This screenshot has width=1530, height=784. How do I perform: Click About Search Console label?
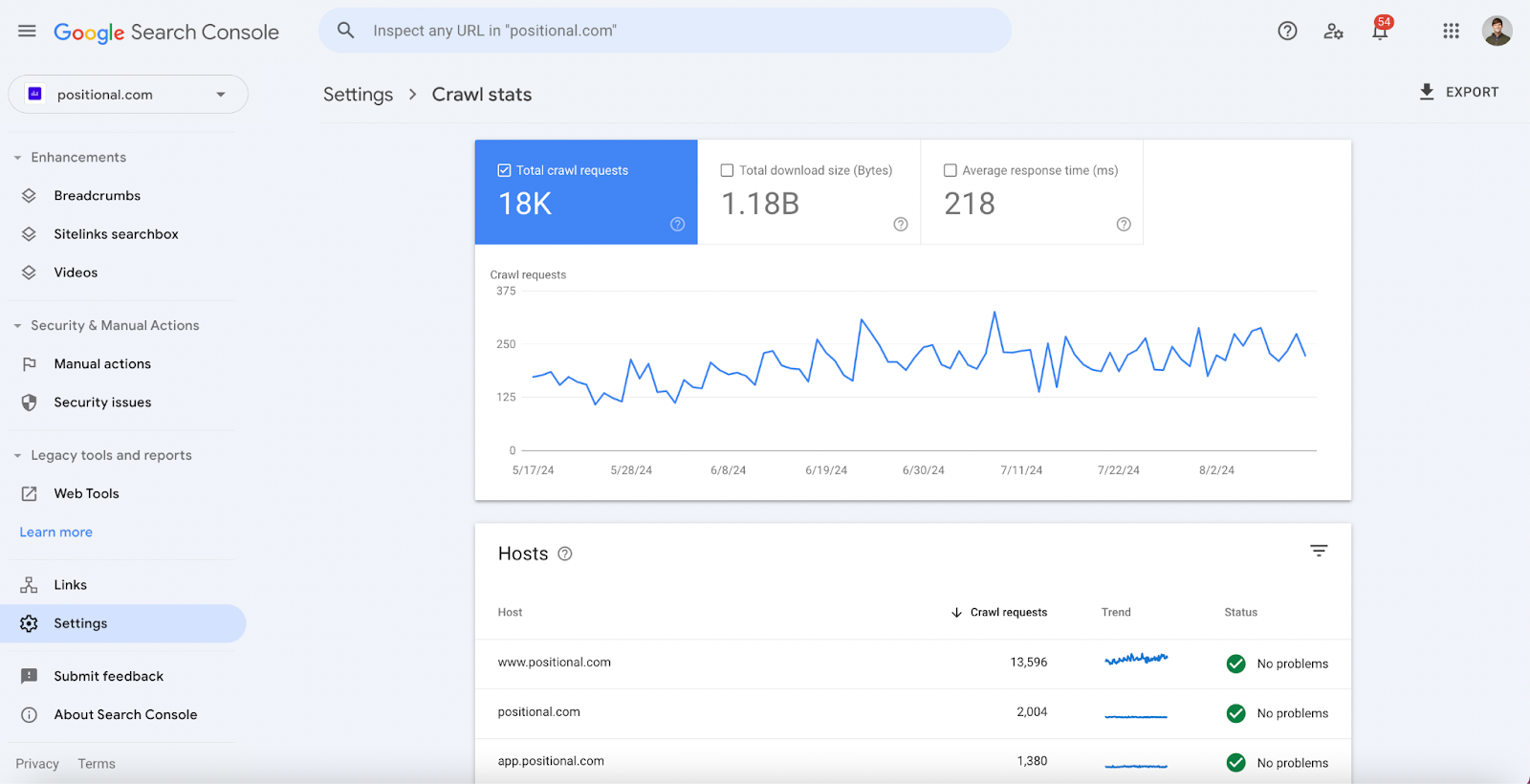point(125,715)
